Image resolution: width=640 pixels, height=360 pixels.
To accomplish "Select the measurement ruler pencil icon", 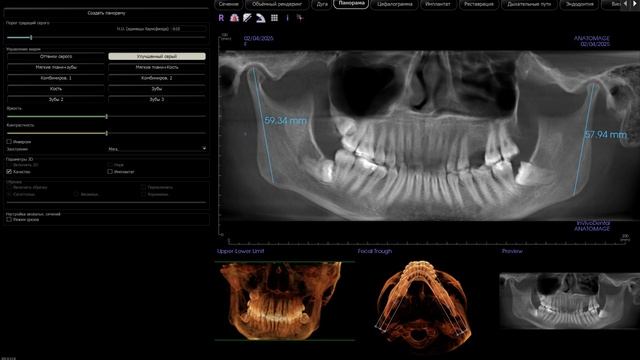I will (247, 18).
